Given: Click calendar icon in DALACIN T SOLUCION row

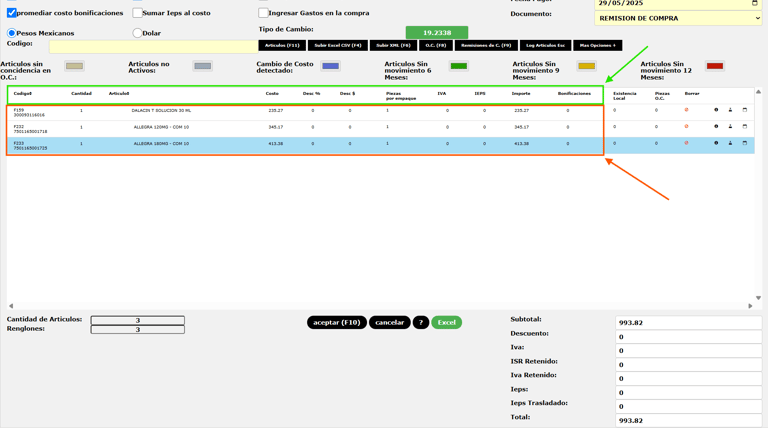Looking at the screenshot, I should pos(745,110).
